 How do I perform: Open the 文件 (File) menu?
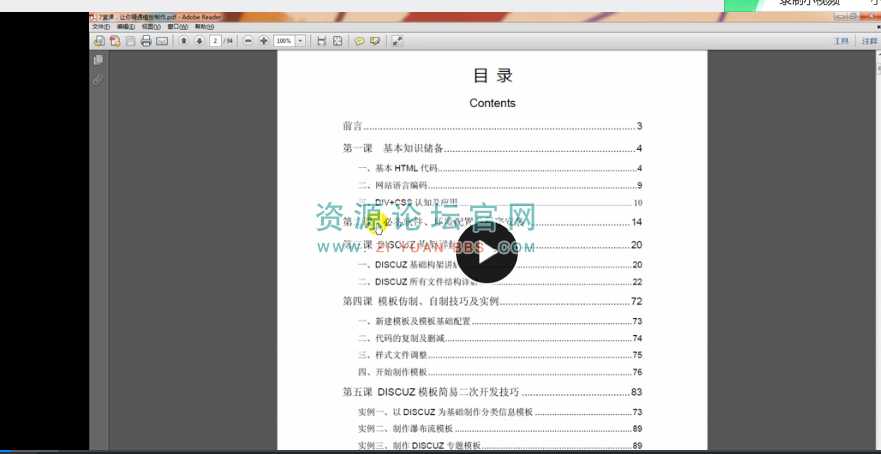pyautogui.click(x=101, y=26)
